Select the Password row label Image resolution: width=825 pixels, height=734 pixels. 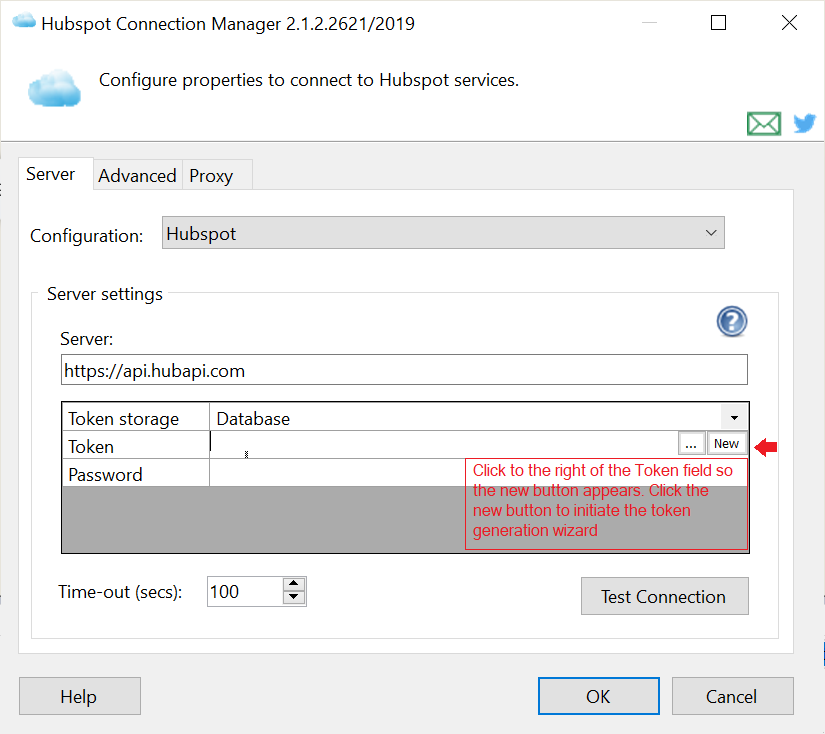[136, 474]
